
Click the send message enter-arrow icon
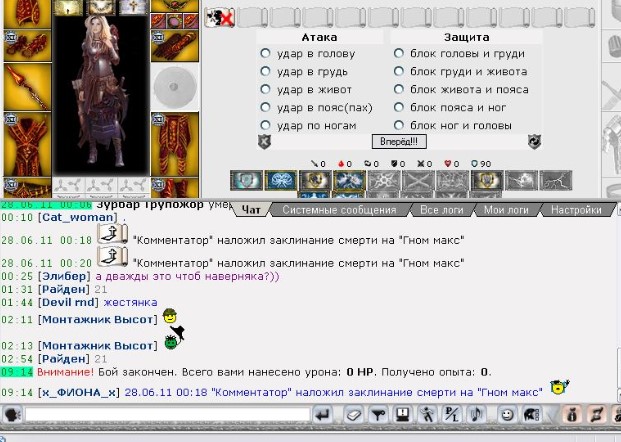pos(323,414)
